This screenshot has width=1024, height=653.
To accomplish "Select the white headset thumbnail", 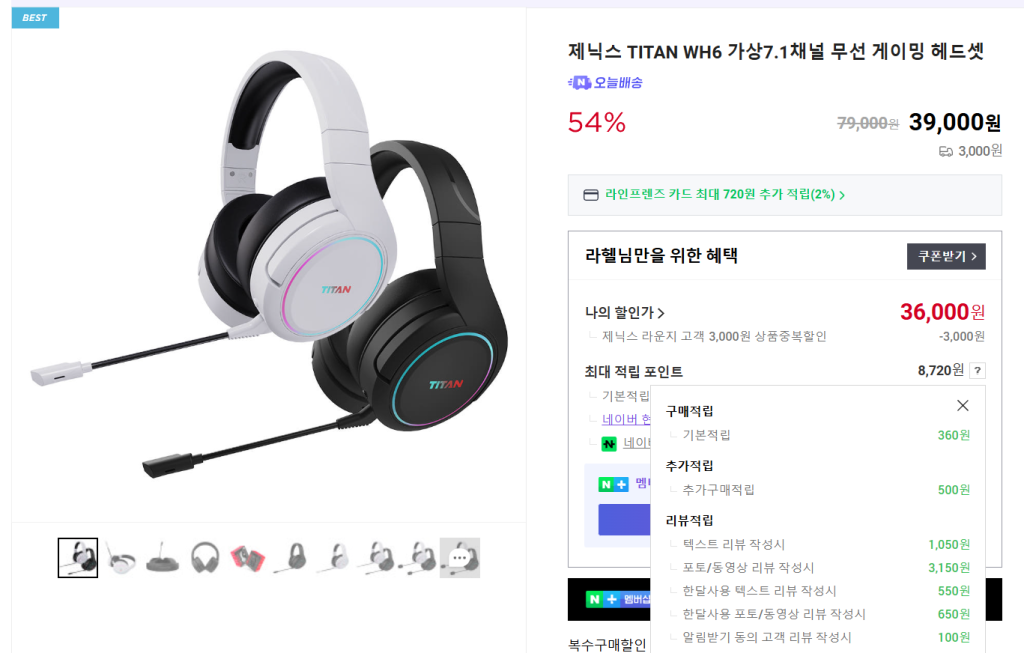I will pos(120,558).
